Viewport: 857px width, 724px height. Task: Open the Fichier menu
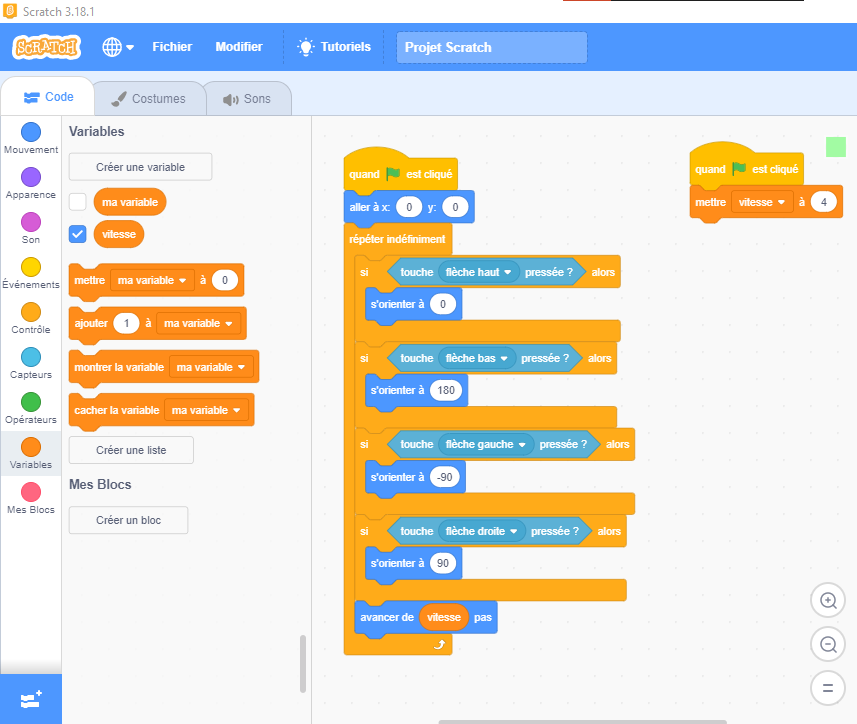pyautogui.click(x=172, y=47)
